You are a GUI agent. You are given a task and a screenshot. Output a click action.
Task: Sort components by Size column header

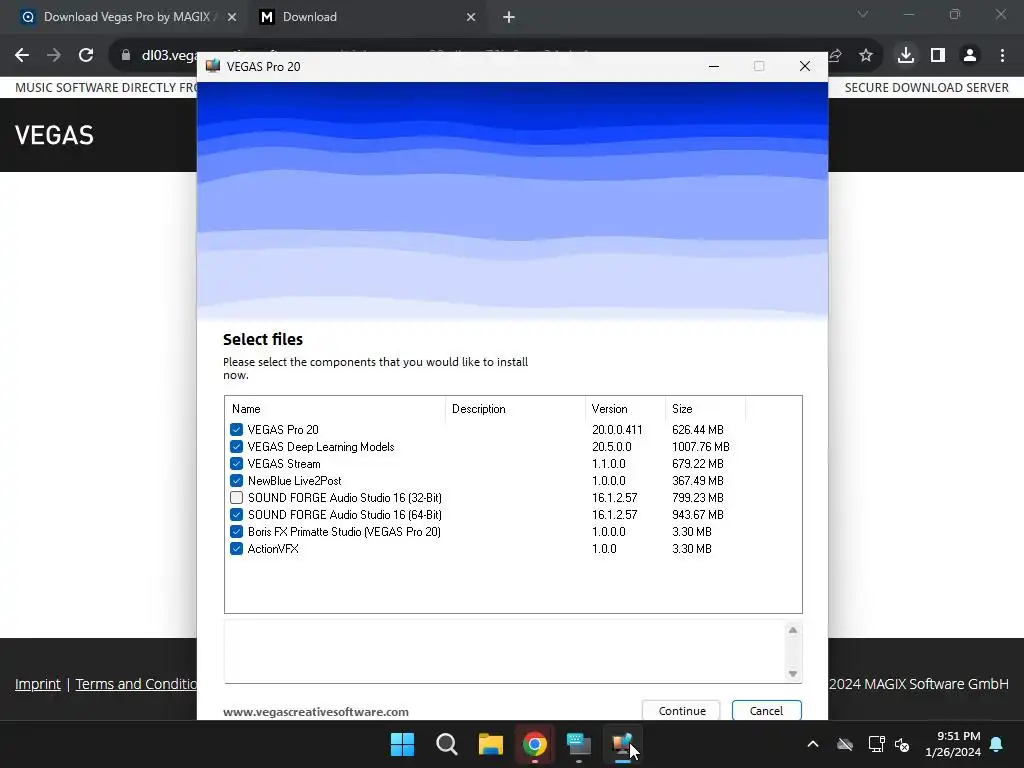pos(705,409)
